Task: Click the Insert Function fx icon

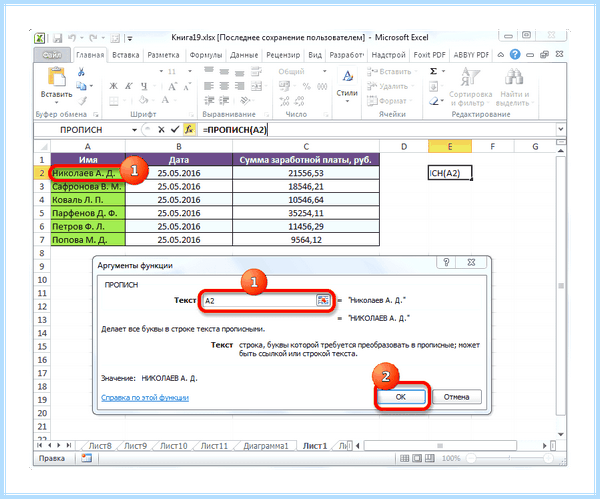Action: coord(189,129)
